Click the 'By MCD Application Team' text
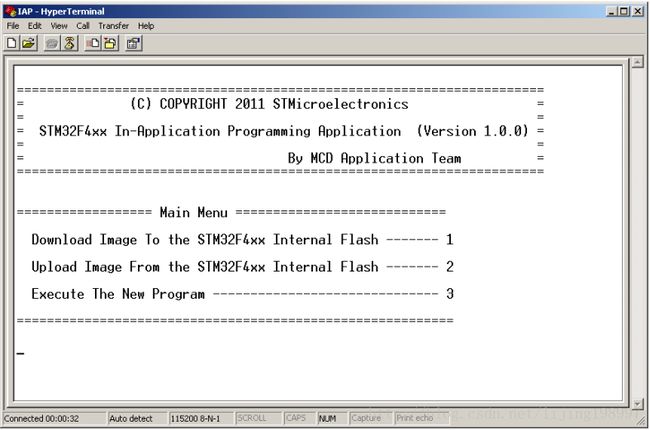 click(374, 158)
